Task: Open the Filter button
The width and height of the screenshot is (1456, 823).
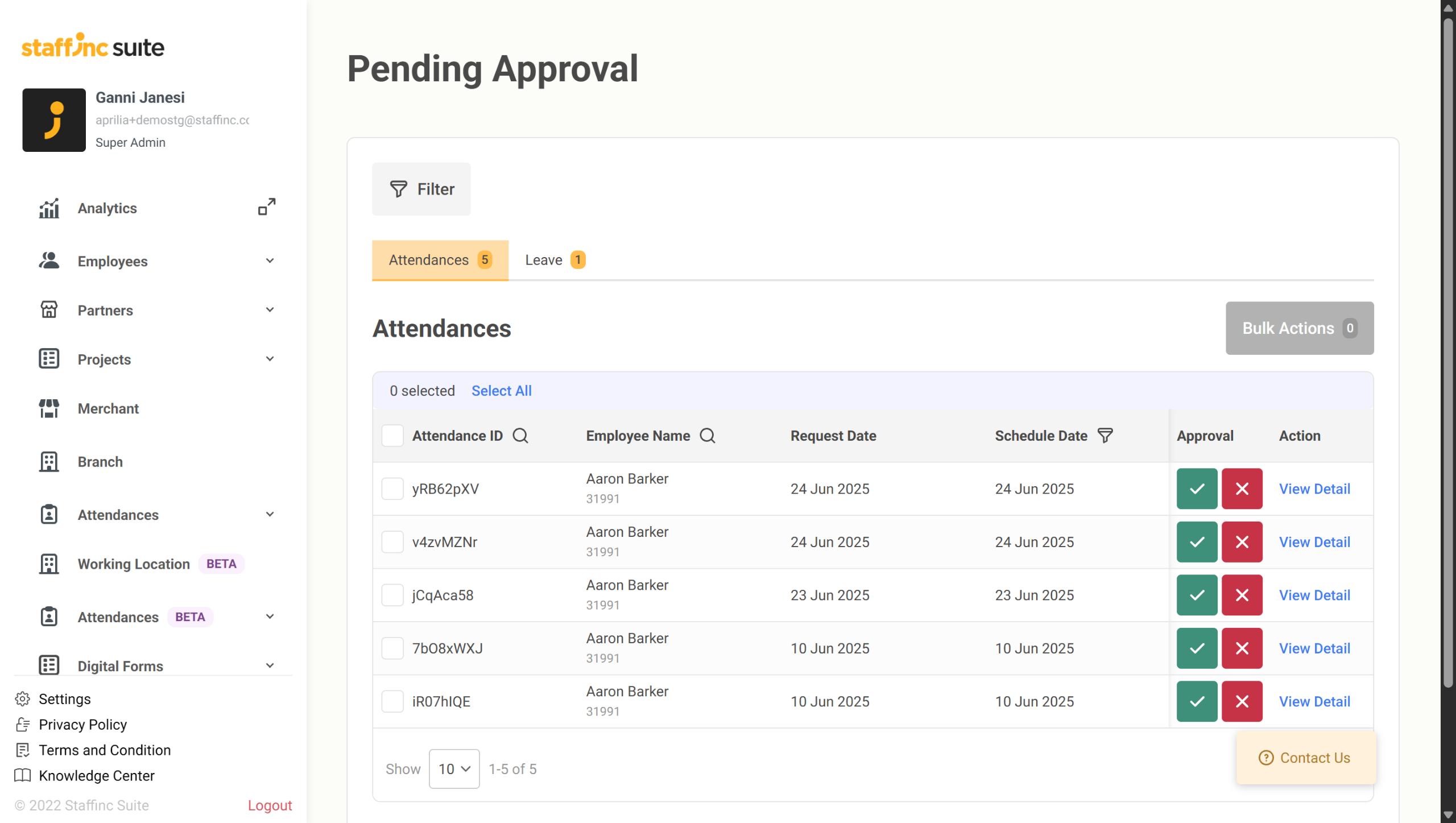Action: pos(421,189)
